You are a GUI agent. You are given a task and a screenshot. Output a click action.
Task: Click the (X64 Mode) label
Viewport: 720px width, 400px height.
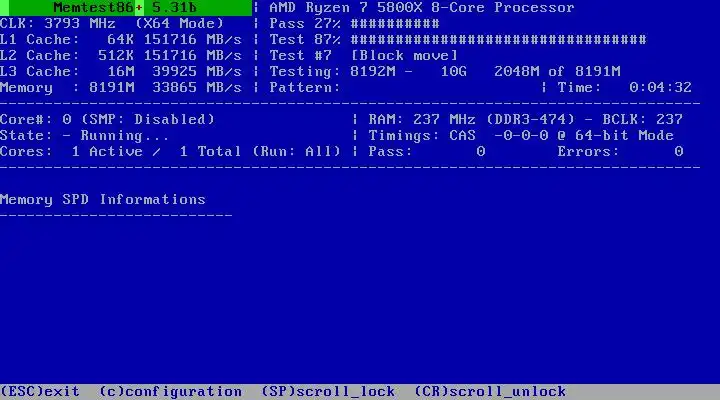click(179, 23)
